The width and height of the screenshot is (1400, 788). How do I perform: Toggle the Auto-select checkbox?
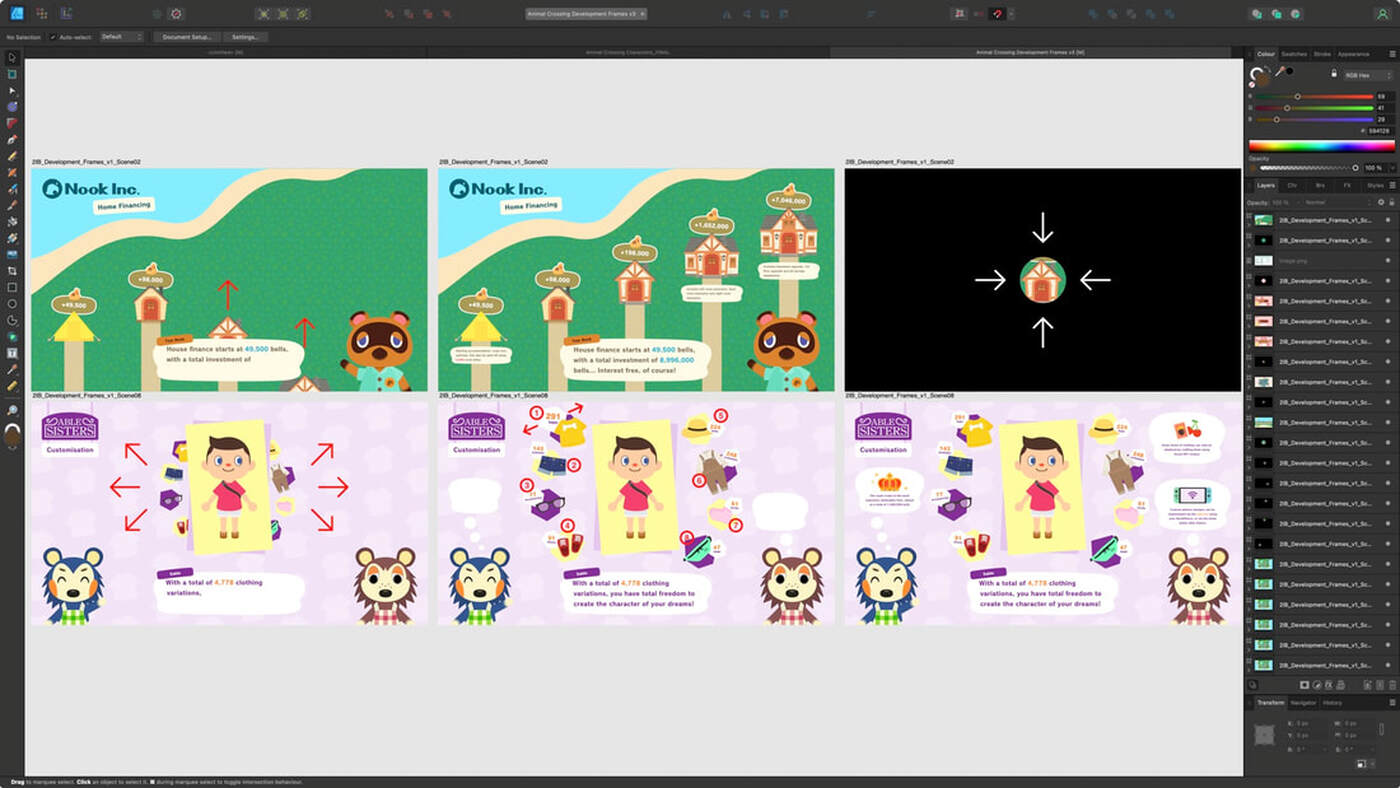click(53, 37)
